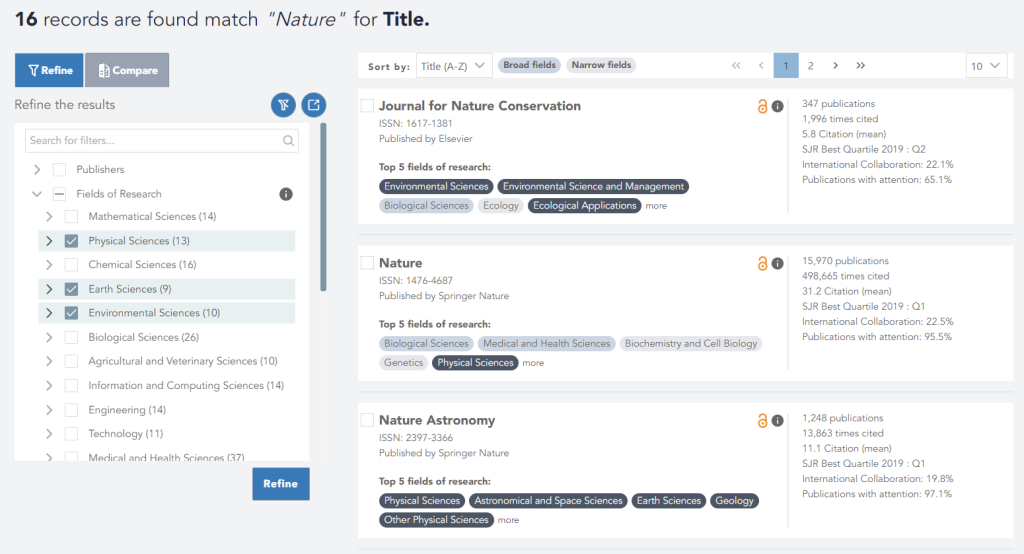Screen dimensions: 1024x554
Task: Uncheck Physical Sciences (13)
Action: pos(71,241)
